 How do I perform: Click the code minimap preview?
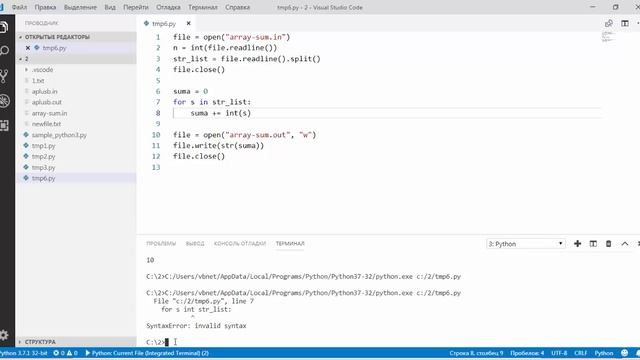(x=607, y=36)
